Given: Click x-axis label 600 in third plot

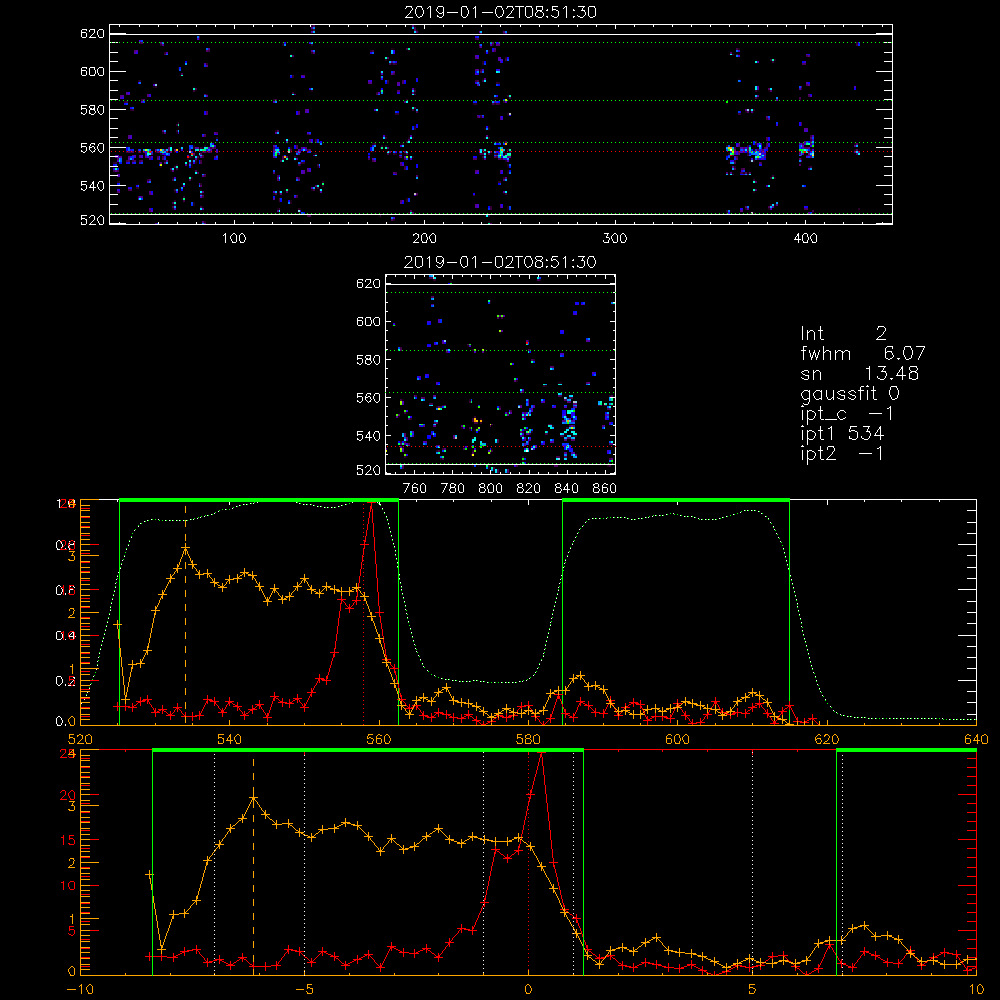Looking at the screenshot, I should point(677,739).
